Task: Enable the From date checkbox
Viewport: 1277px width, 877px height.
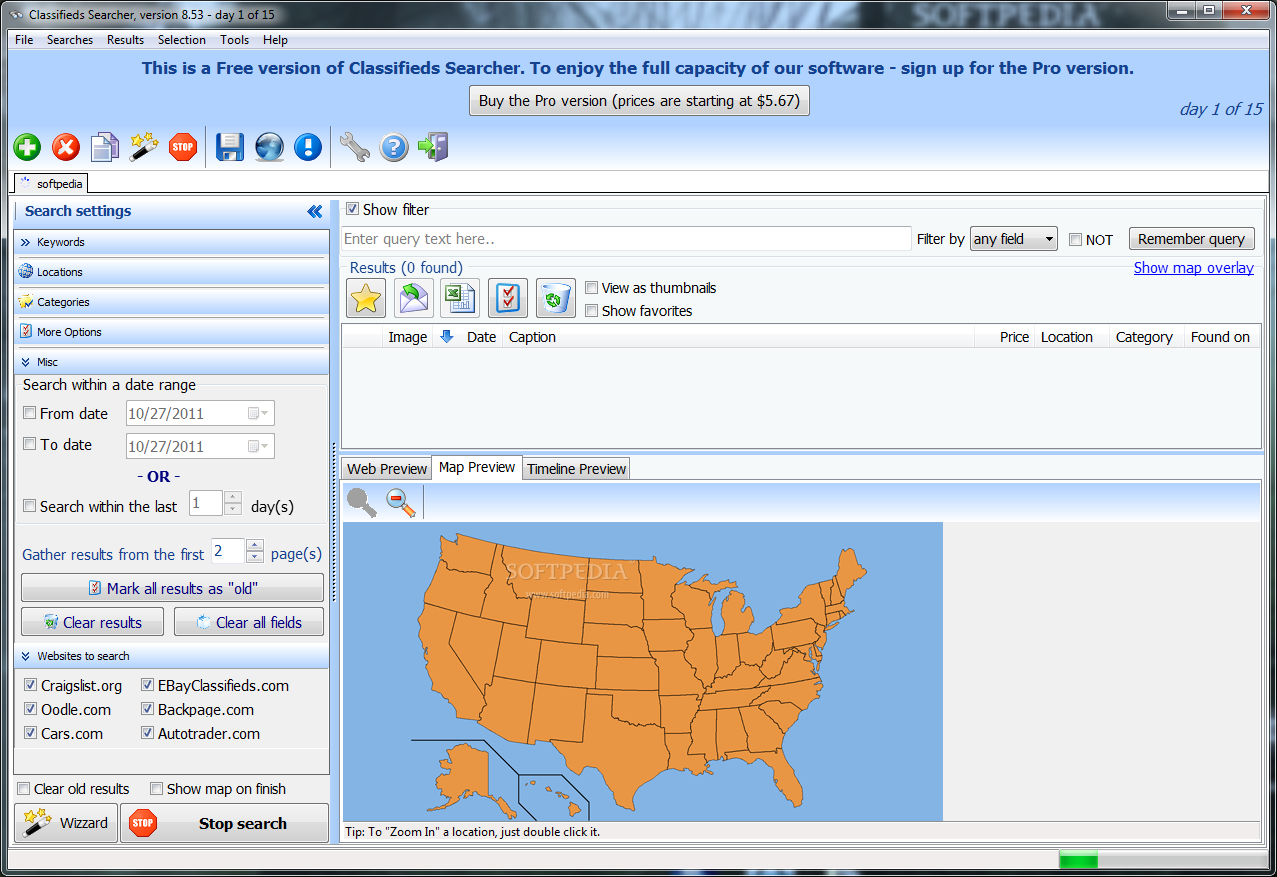Action: (x=30, y=413)
